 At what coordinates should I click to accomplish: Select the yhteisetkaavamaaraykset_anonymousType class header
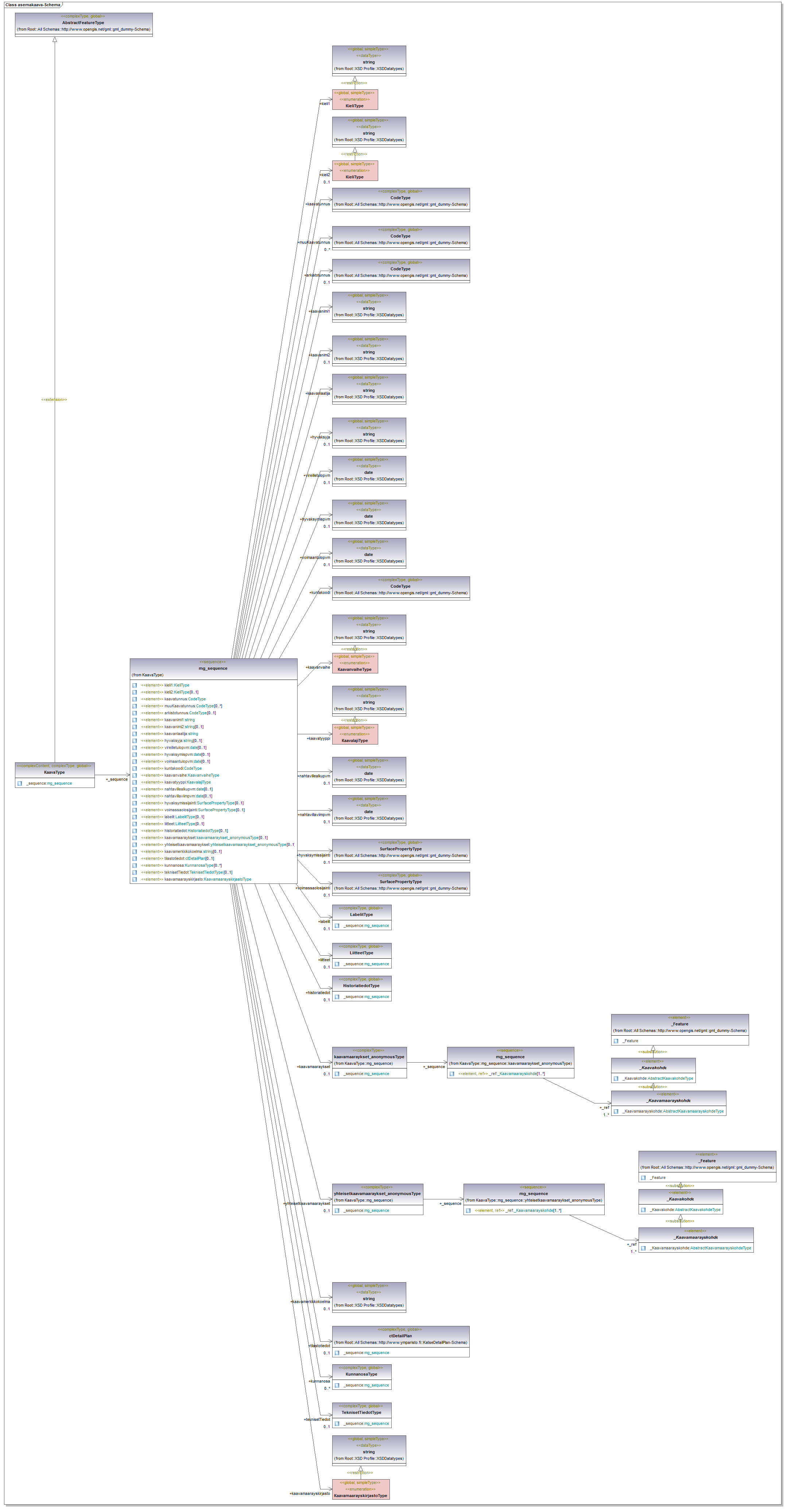pos(377,1193)
